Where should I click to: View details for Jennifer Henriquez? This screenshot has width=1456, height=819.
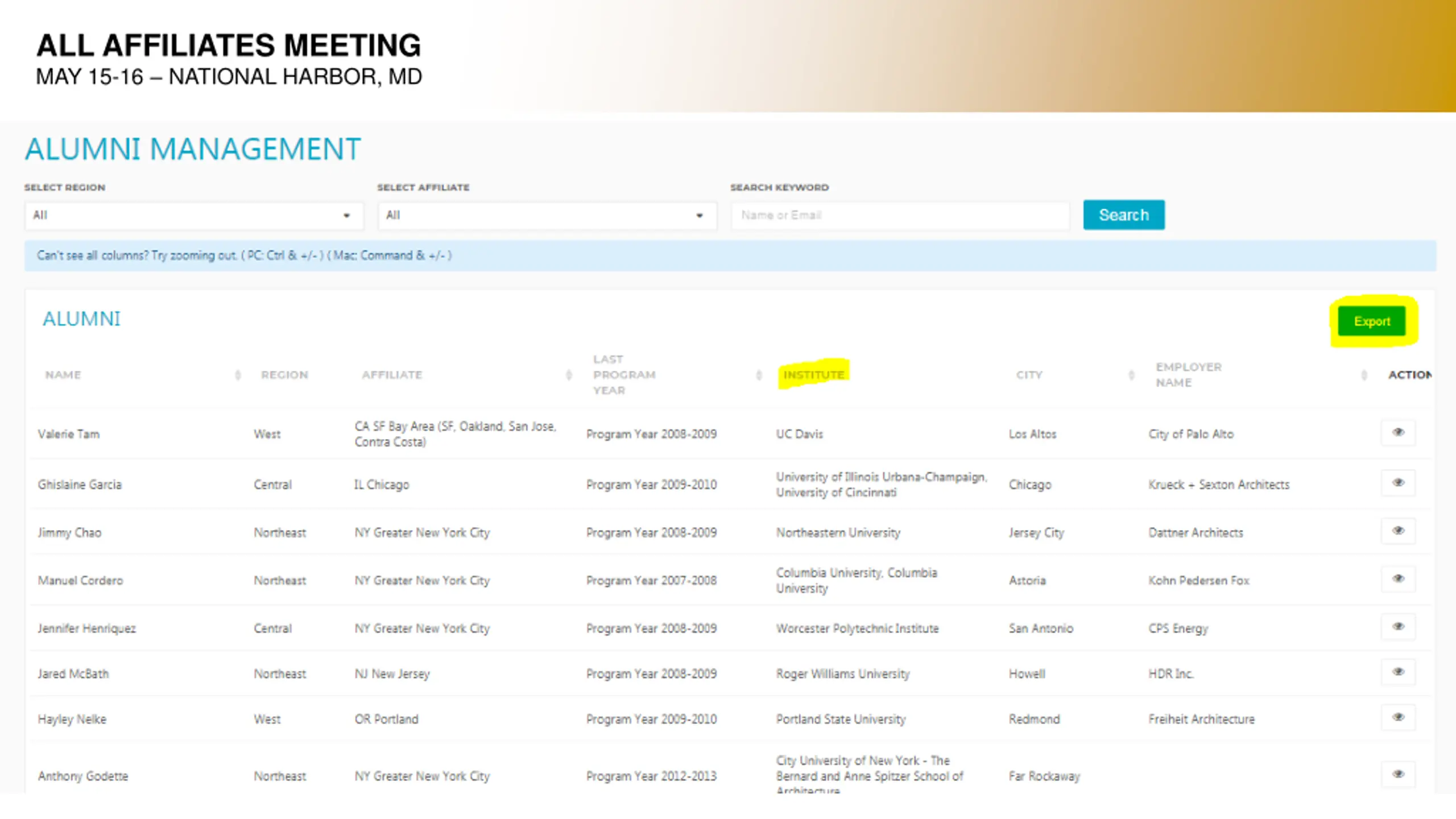click(x=1398, y=627)
